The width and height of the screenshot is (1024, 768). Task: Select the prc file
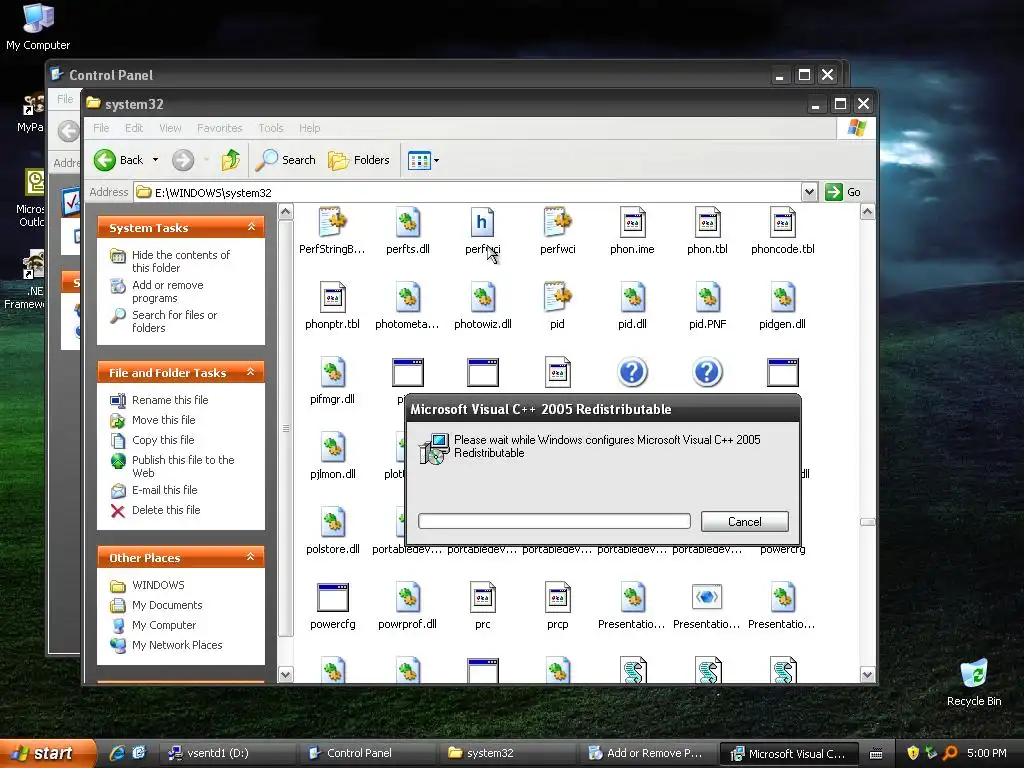point(483,605)
